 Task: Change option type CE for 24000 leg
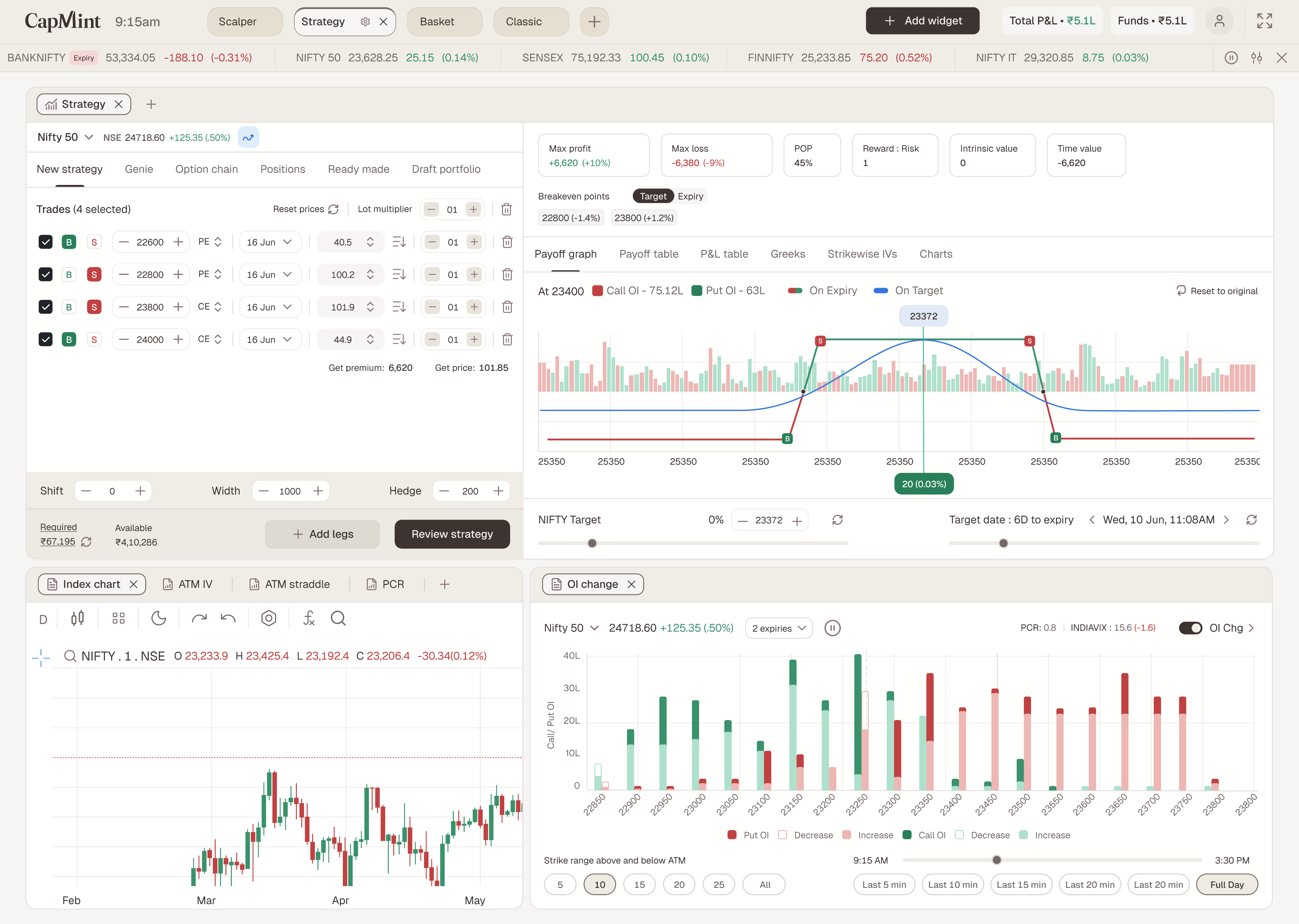[x=210, y=339]
